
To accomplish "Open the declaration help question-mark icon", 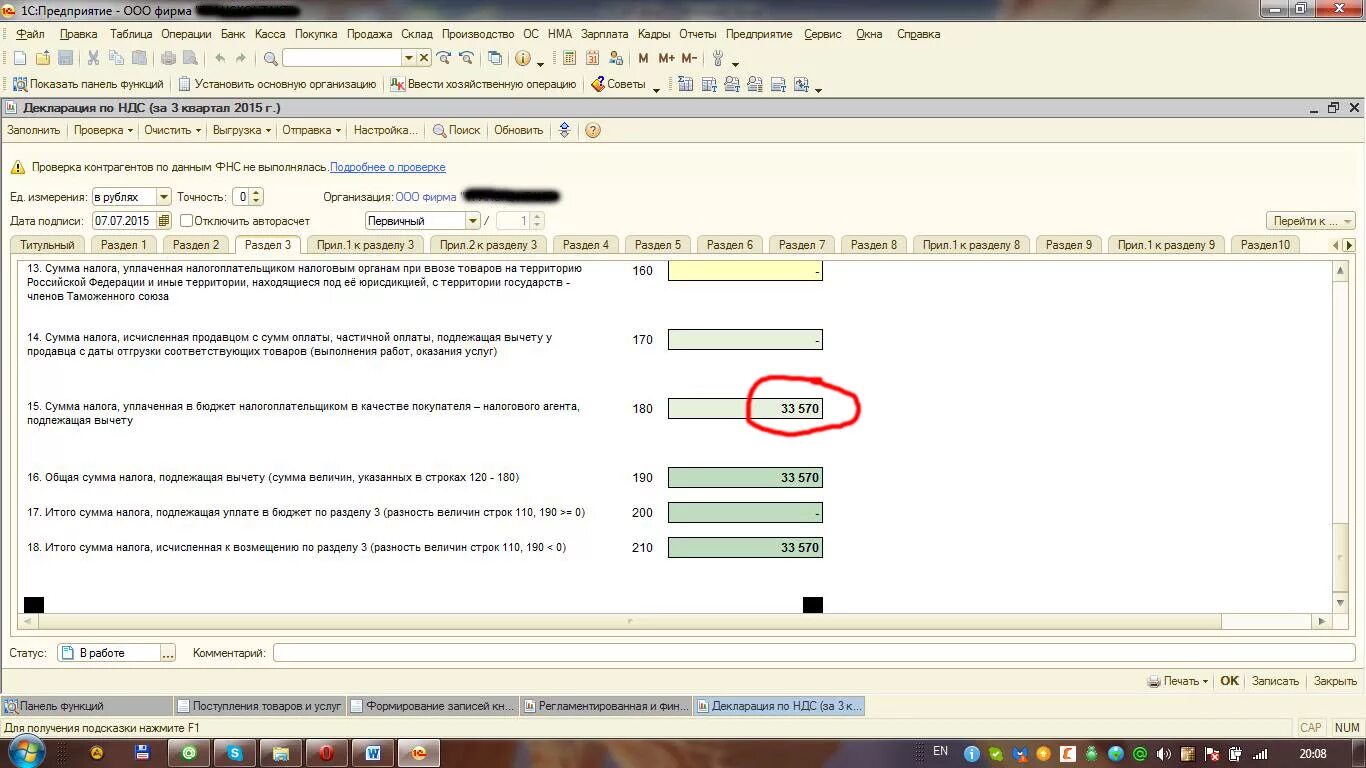I will (x=593, y=130).
